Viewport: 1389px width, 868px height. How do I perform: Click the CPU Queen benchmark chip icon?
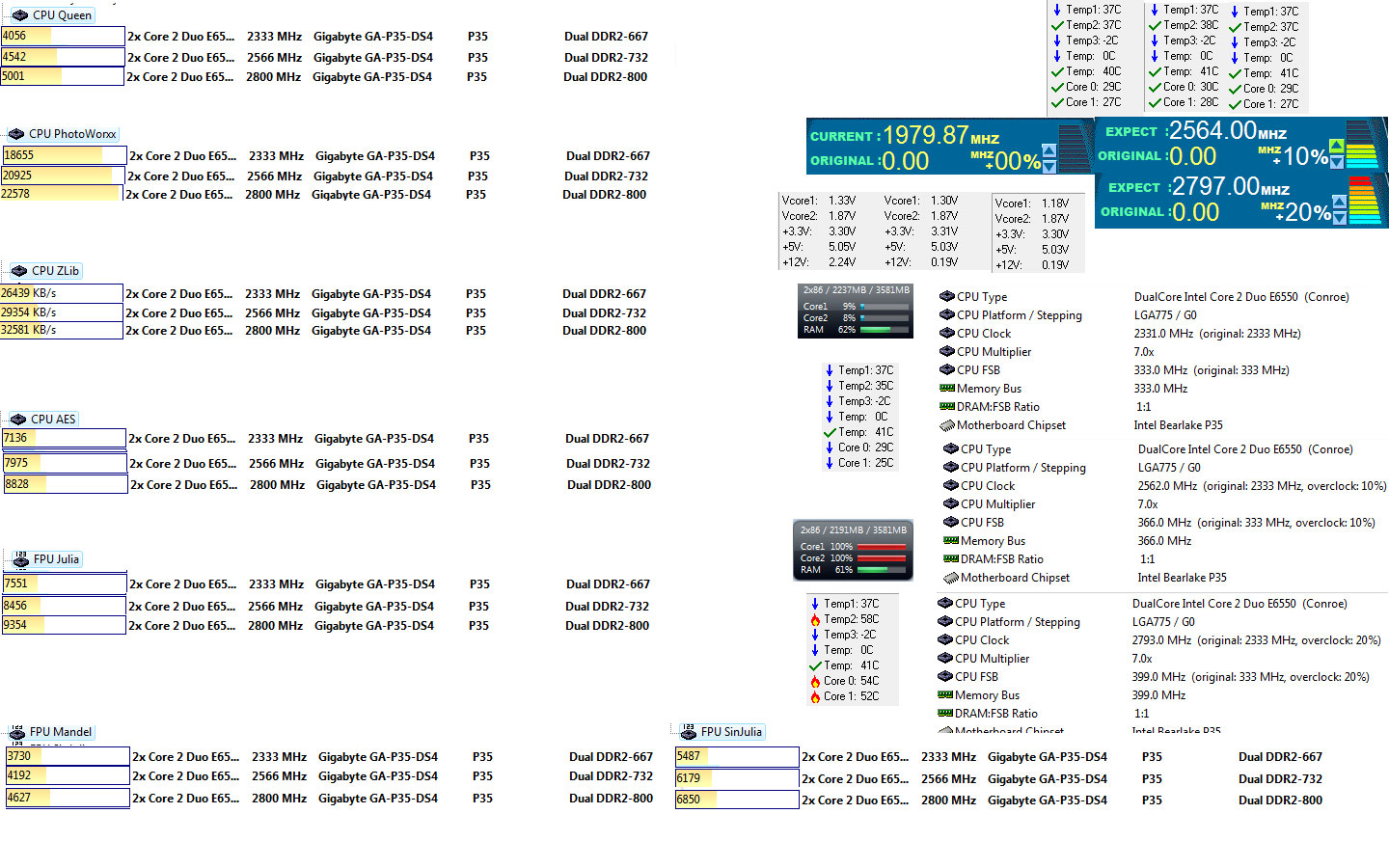pos(19,14)
